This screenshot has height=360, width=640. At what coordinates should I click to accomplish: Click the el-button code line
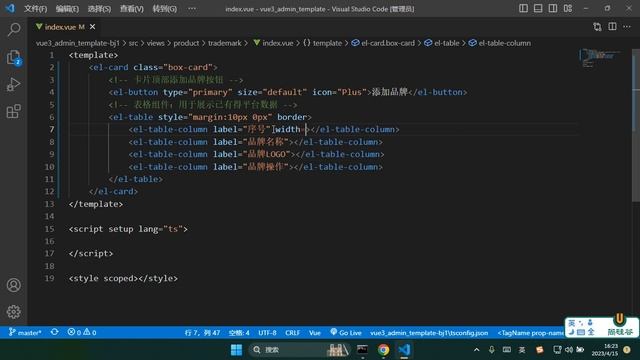click(288, 92)
